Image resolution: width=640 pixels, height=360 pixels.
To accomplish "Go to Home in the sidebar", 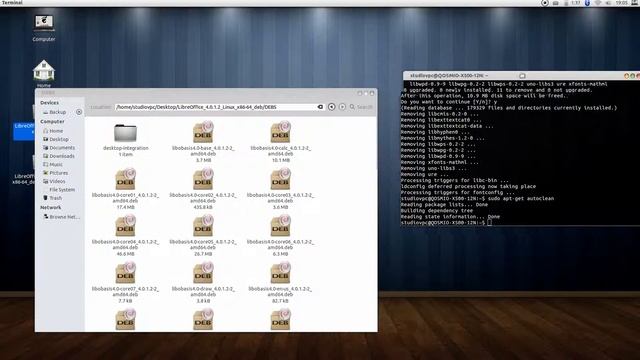I will (53, 131).
